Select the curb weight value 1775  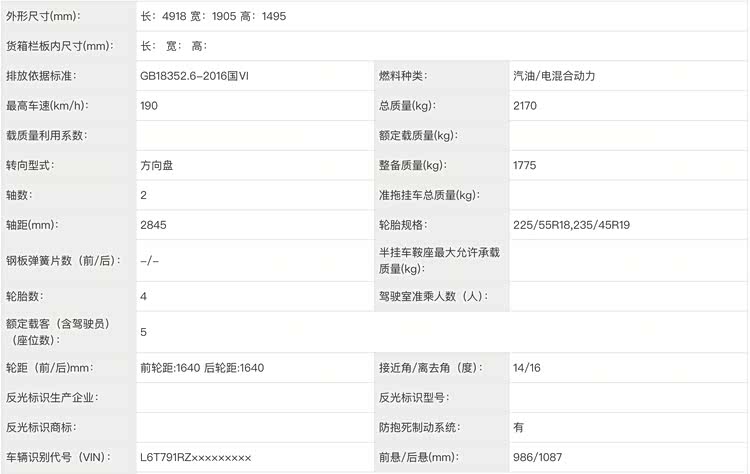coord(525,165)
